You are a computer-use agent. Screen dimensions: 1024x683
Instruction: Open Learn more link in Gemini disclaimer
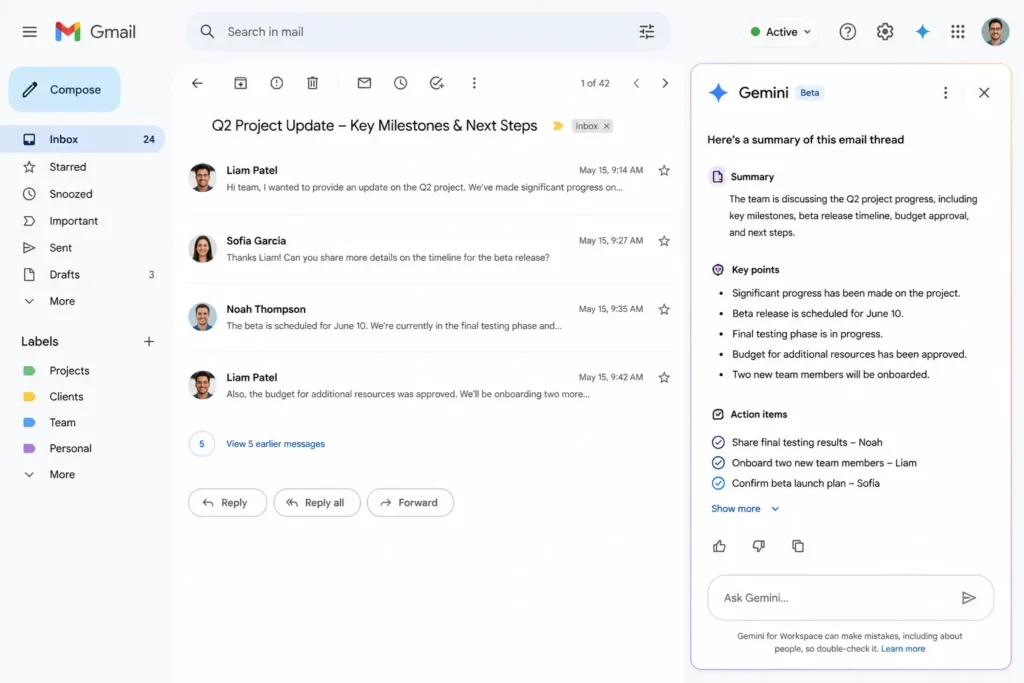(903, 649)
